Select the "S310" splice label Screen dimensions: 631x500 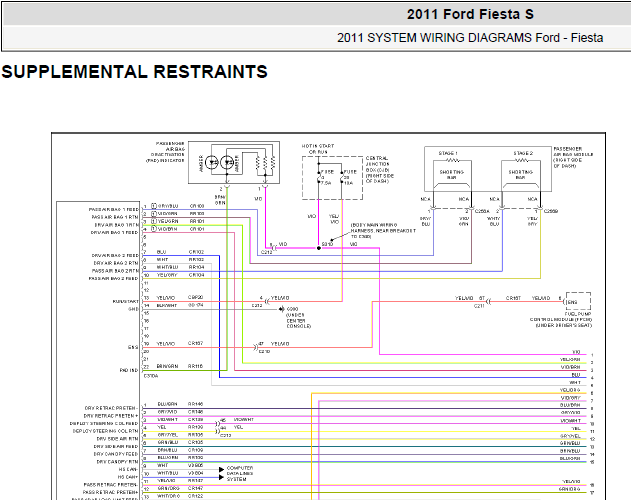point(327,244)
